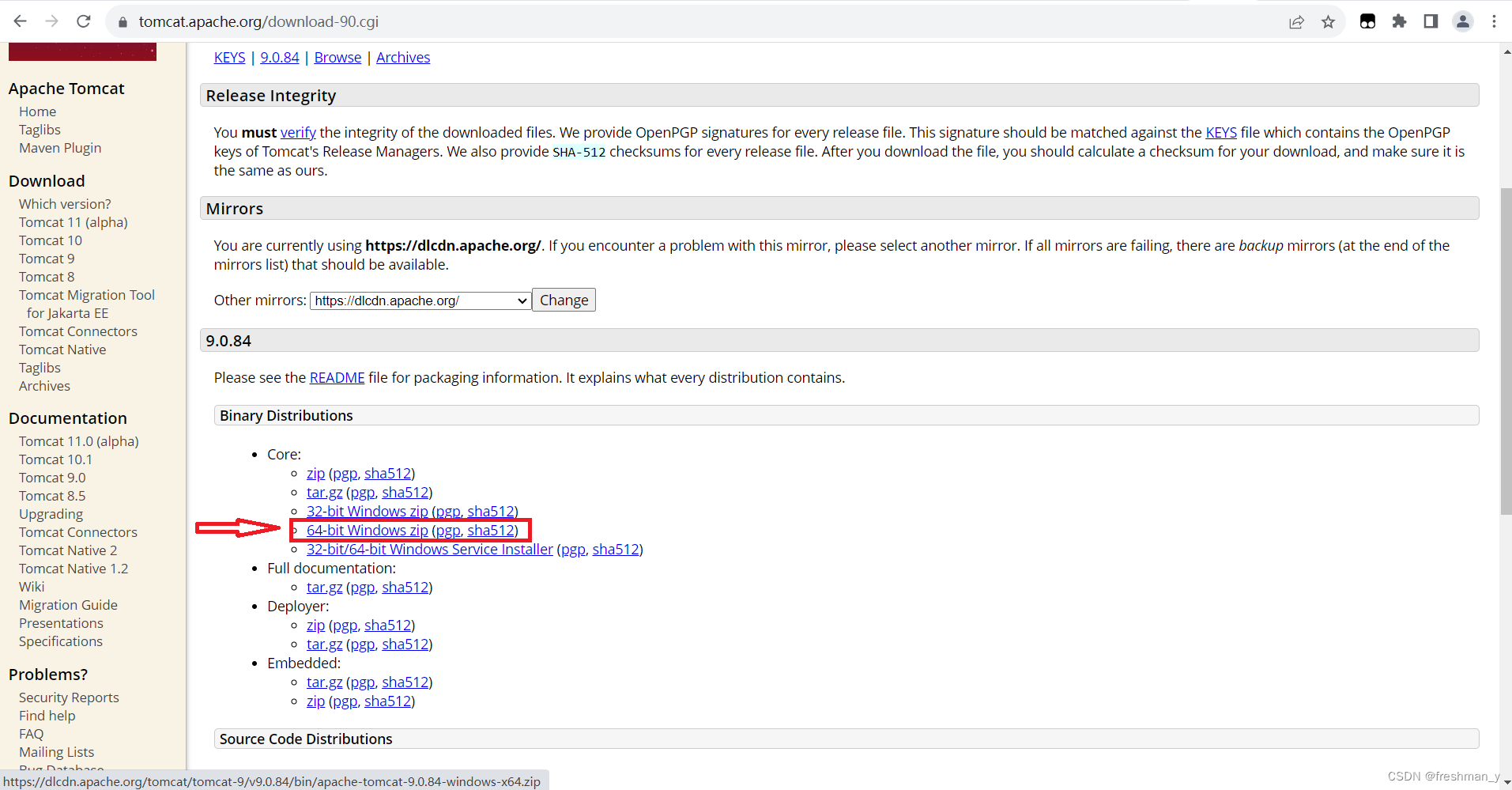Open Tomcat 11 (alpha) download link

74,222
